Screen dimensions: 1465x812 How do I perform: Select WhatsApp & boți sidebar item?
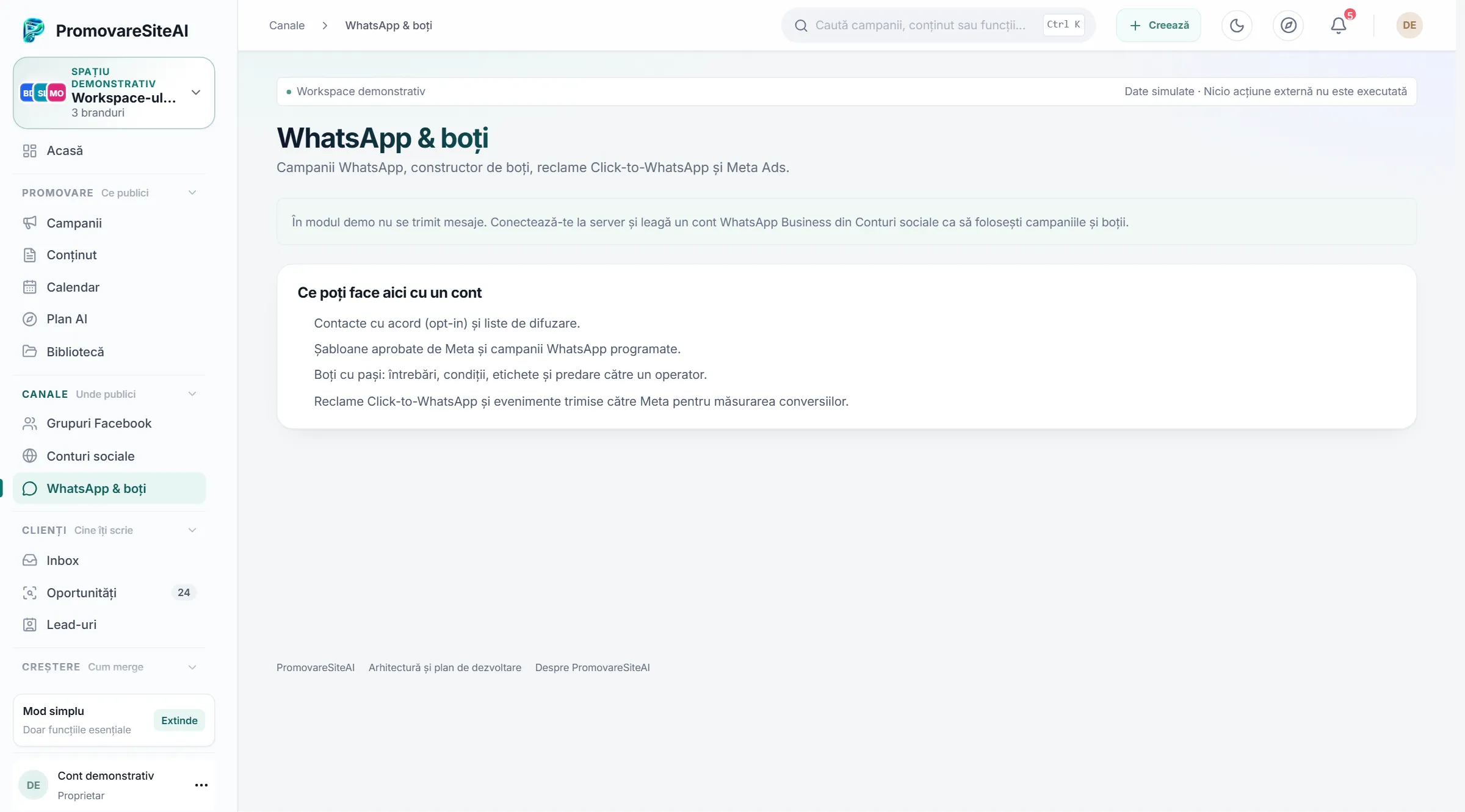tap(109, 488)
